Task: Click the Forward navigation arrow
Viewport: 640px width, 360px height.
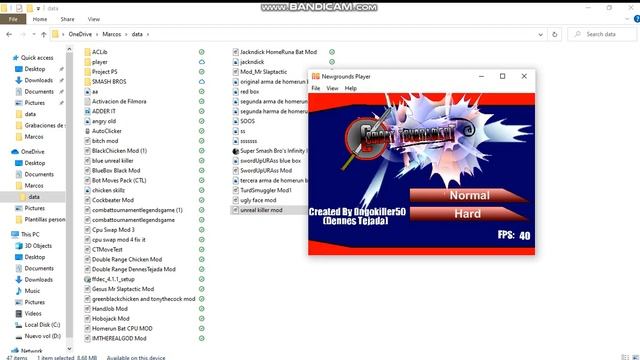Action: pyautogui.click(x=23, y=34)
